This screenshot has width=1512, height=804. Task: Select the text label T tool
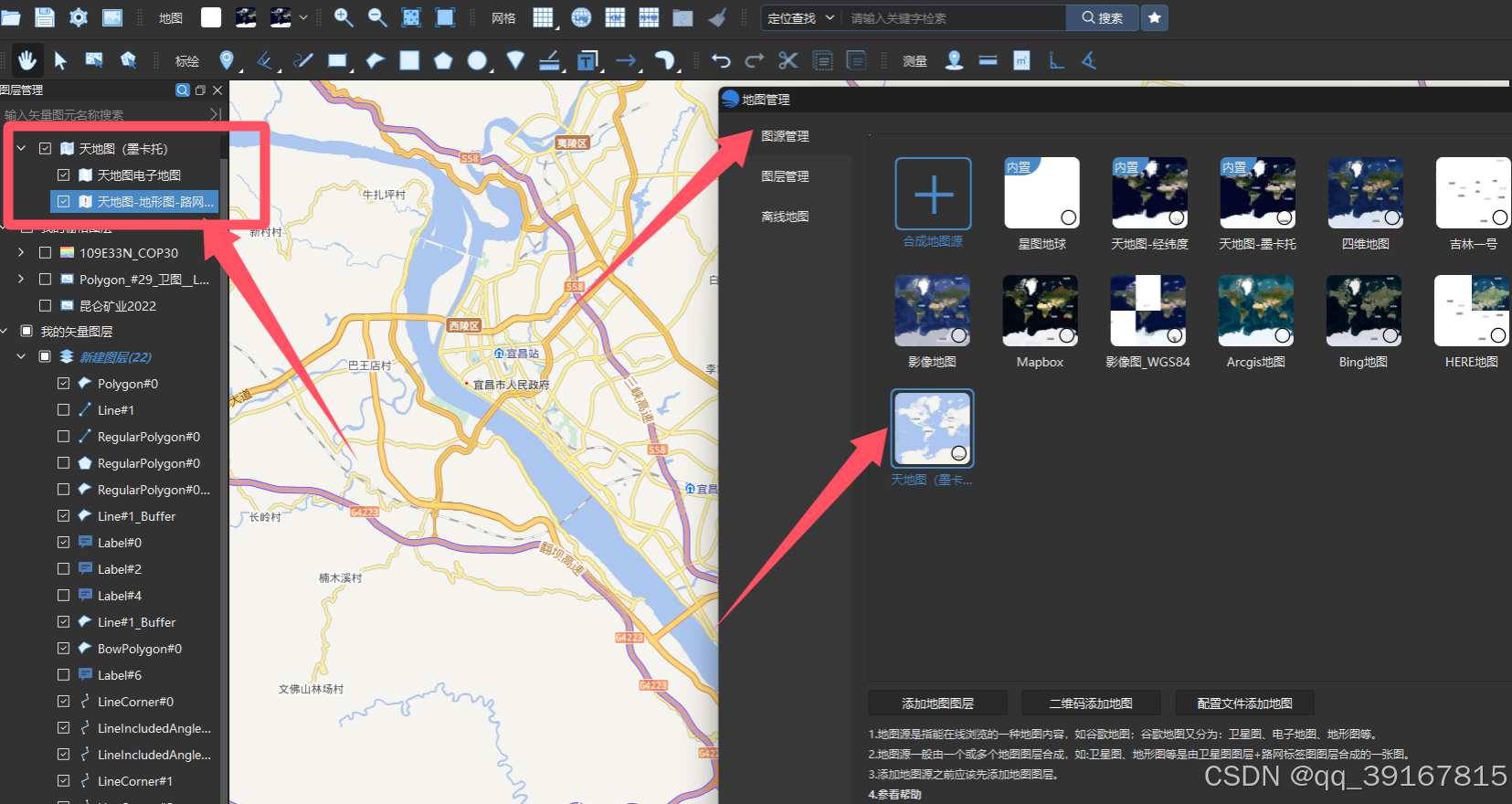(x=587, y=60)
